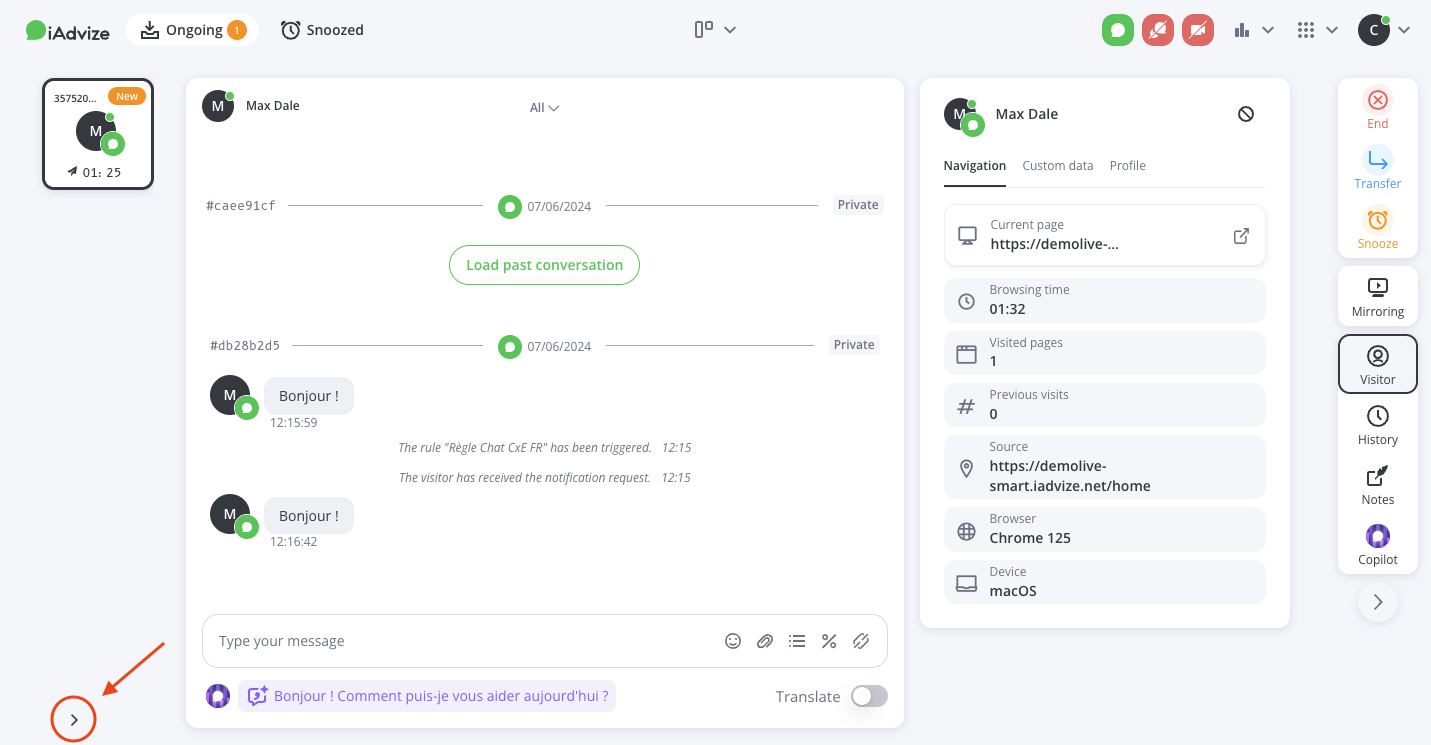1431x745 pixels.
Task: Switch to the Snoozed conversations tab
Action: click(323, 30)
